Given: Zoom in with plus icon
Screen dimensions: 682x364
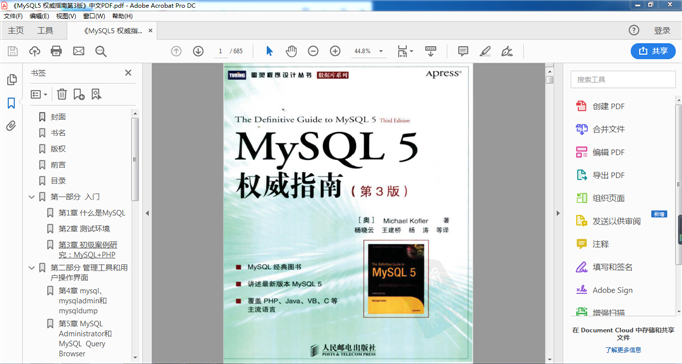Looking at the screenshot, I should pyautogui.click(x=335, y=51).
